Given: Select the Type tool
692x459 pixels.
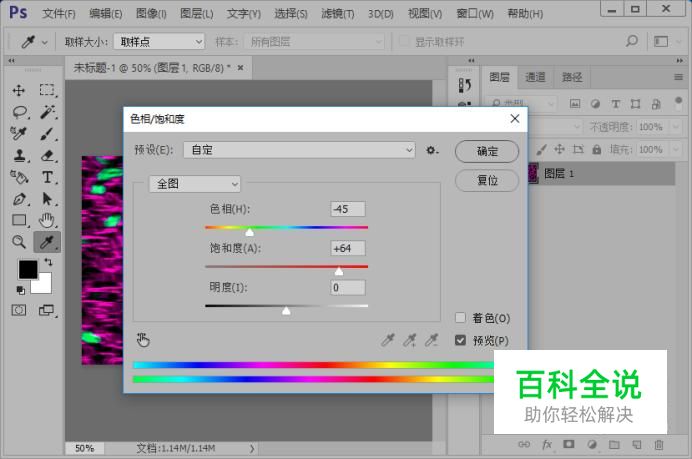Looking at the screenshot, I should tap(47, 177).
